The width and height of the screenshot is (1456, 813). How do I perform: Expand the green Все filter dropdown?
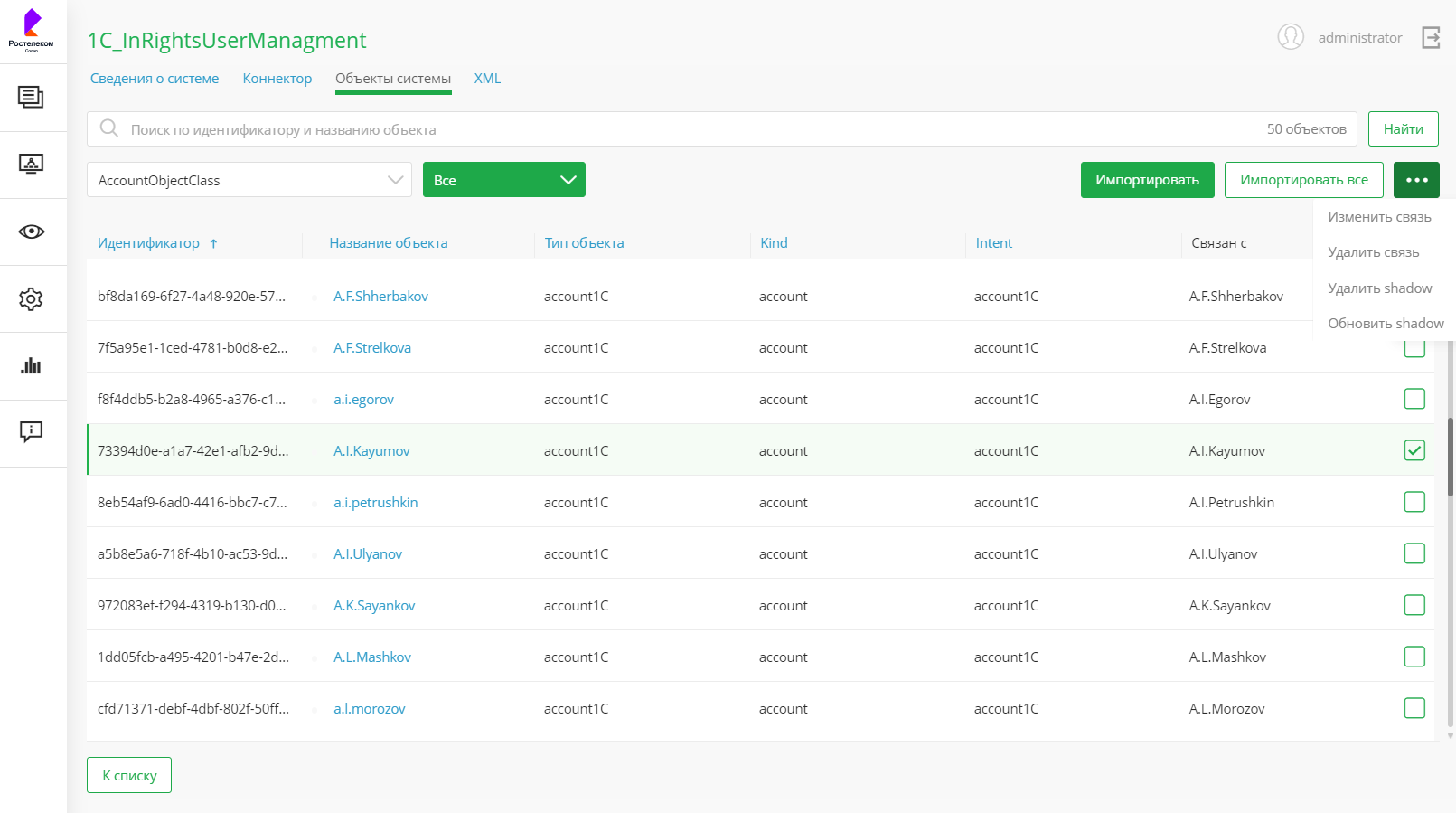[x=504, y=180]
